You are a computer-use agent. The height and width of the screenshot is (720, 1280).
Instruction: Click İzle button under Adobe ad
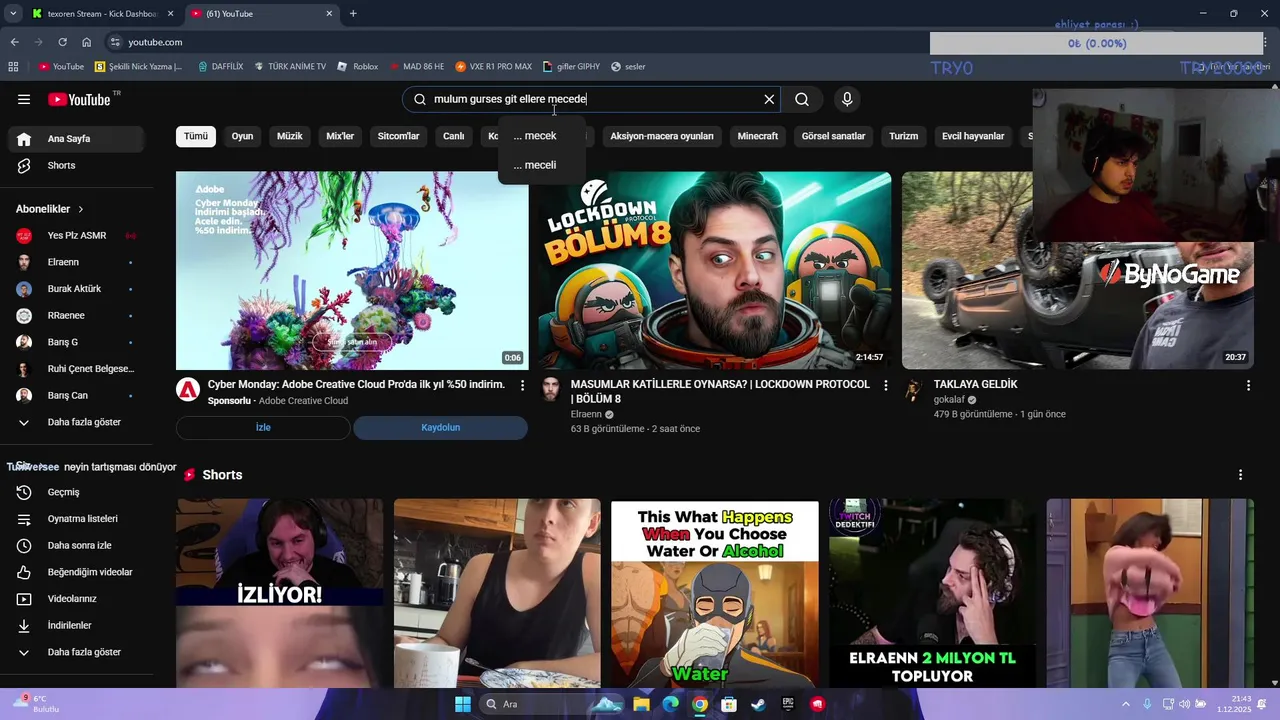(263, 428)
